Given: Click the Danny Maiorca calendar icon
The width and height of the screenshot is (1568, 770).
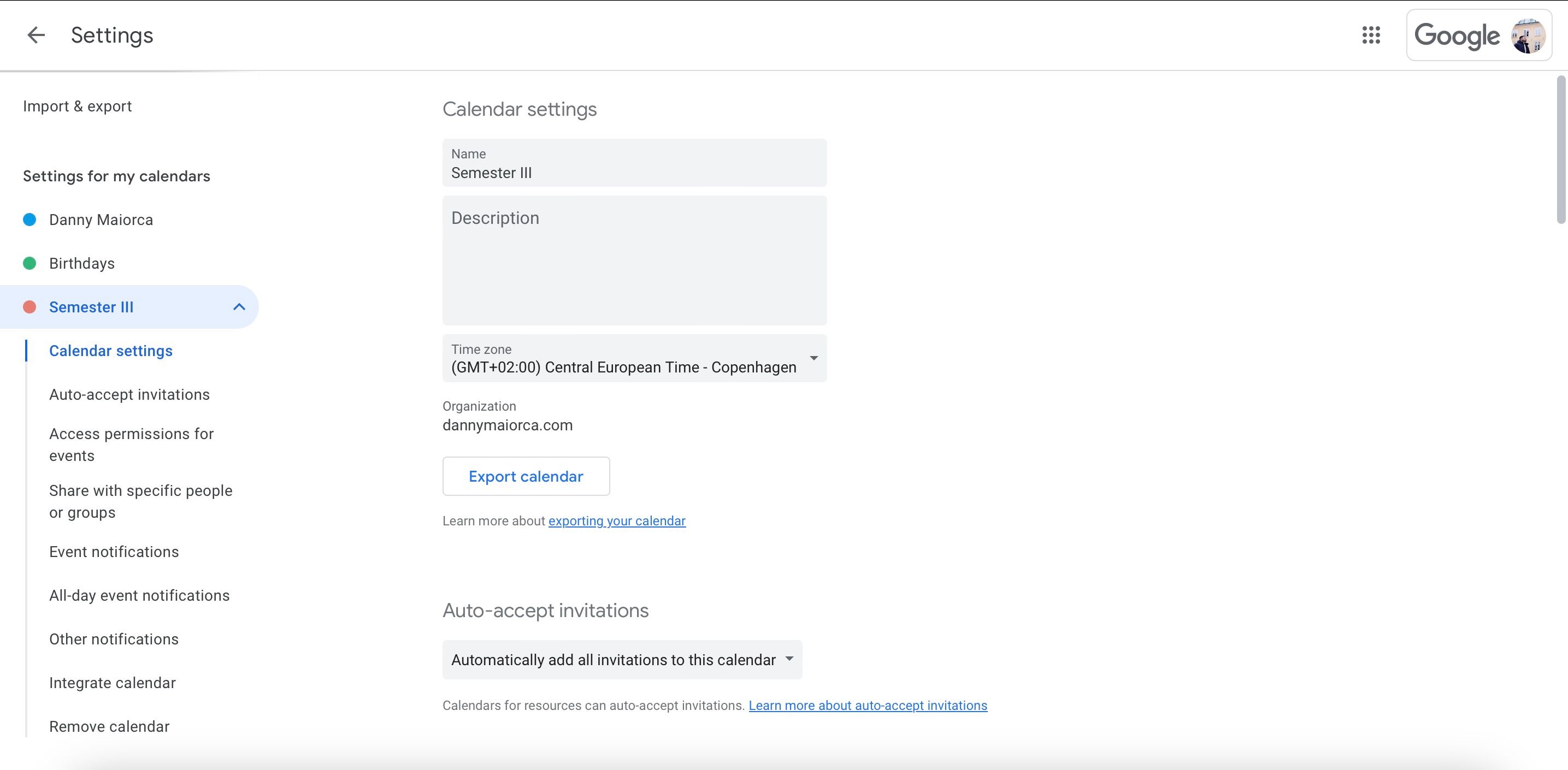Looking at the screenshot, I should (x=29, y=219).
